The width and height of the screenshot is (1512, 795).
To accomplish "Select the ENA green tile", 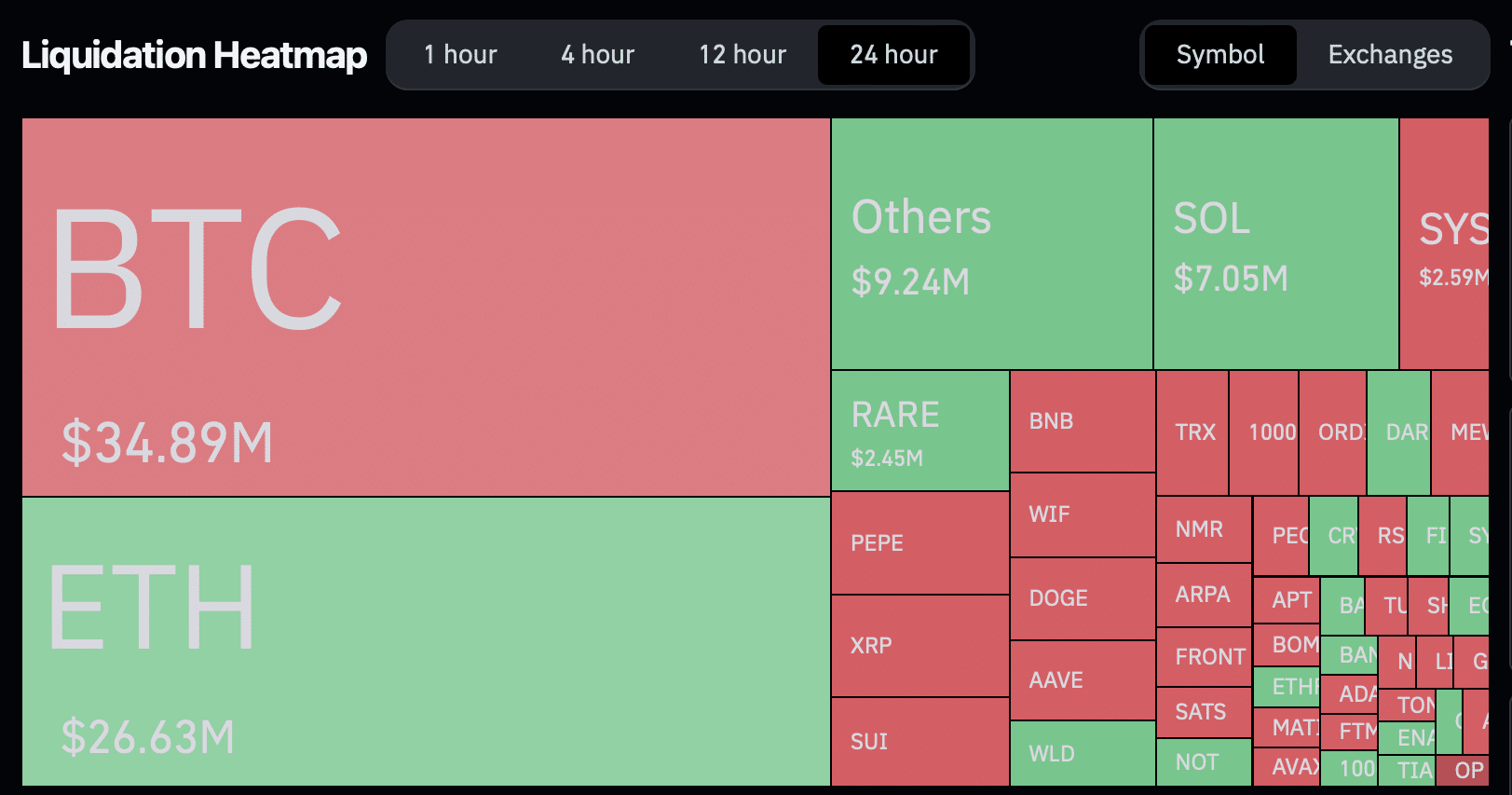I will [1407, 738].
